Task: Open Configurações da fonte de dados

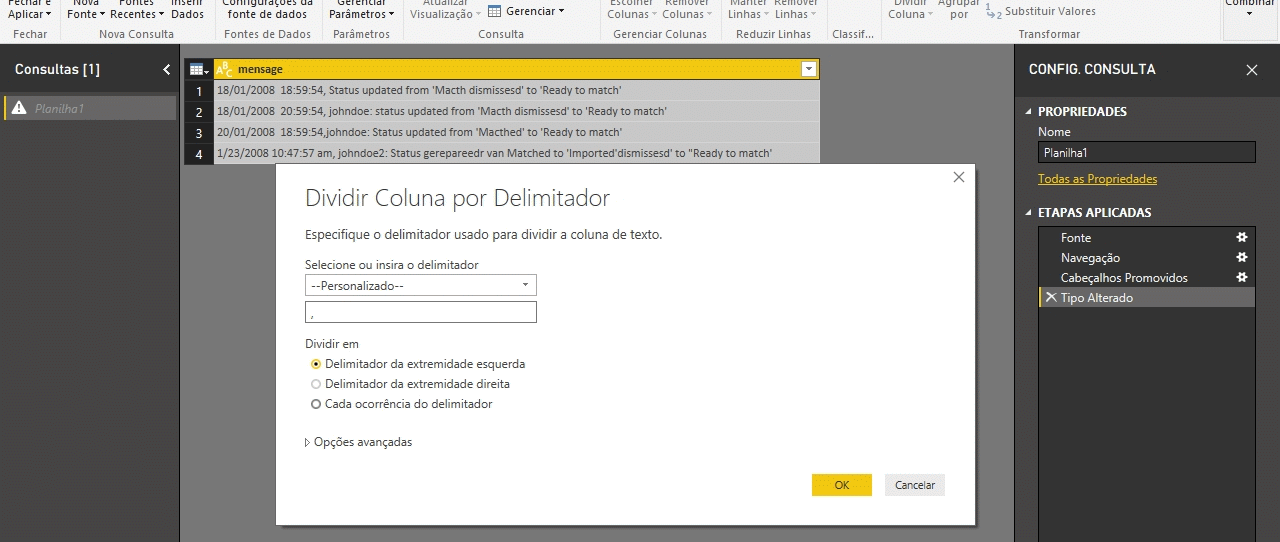Action: (267, 10)
